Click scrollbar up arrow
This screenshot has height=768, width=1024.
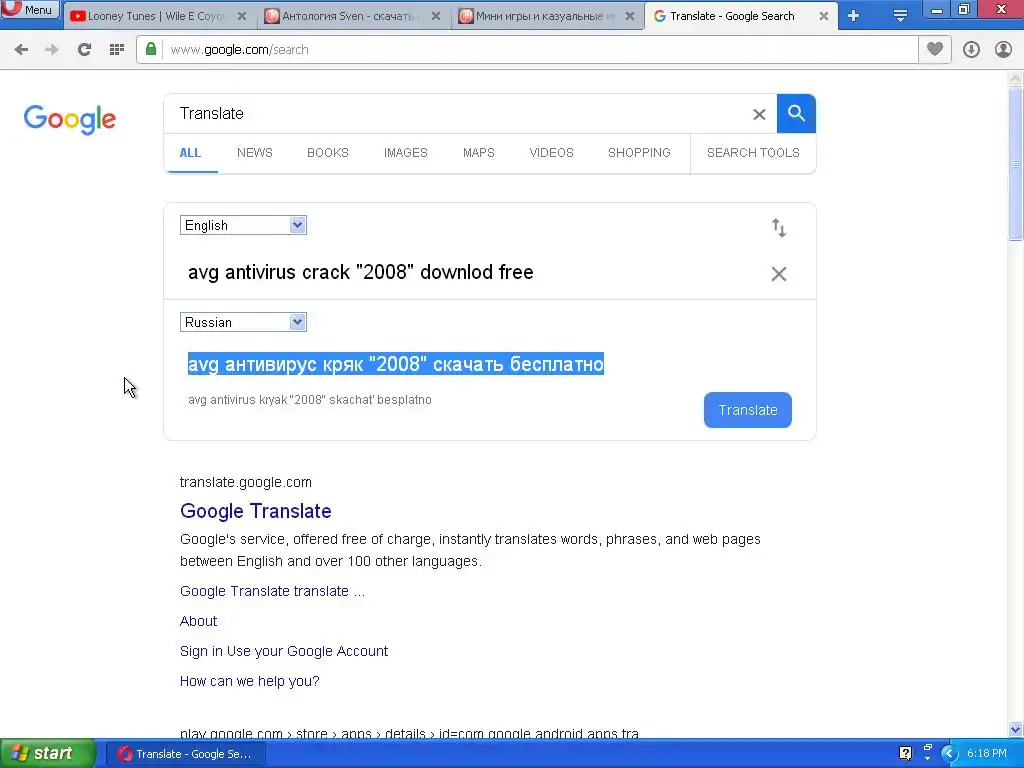(1016, 79)
